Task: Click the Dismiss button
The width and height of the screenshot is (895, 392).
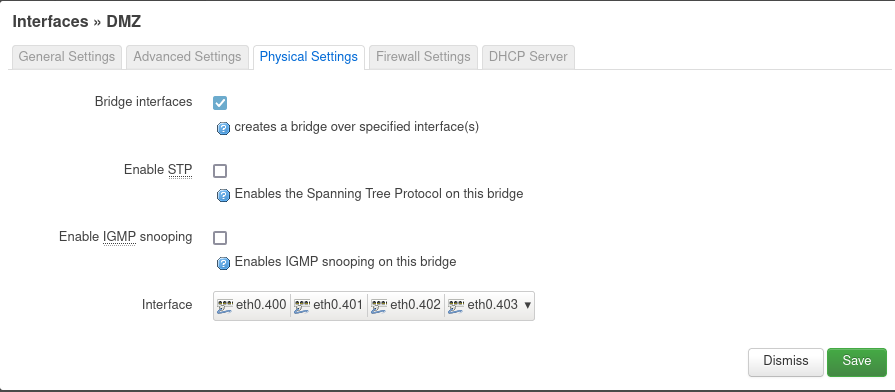Action: click(x=786, y=362)
